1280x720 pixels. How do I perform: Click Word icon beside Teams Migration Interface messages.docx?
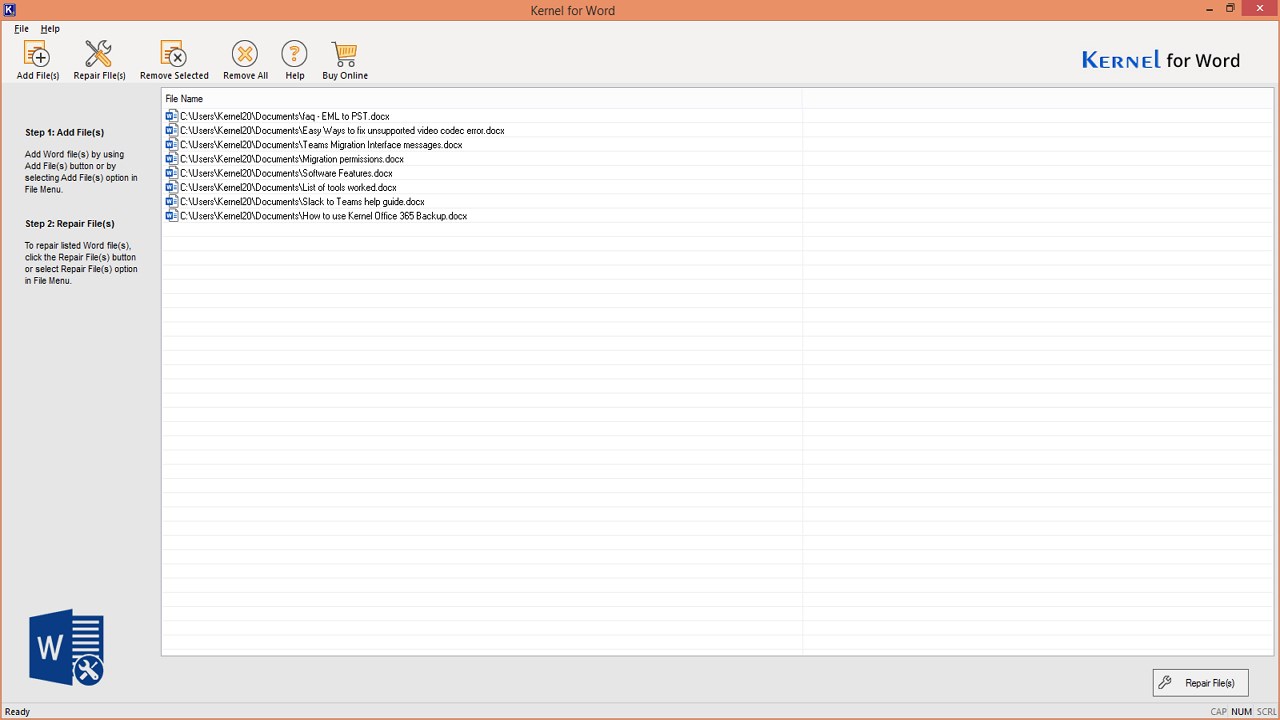[171, 145]
